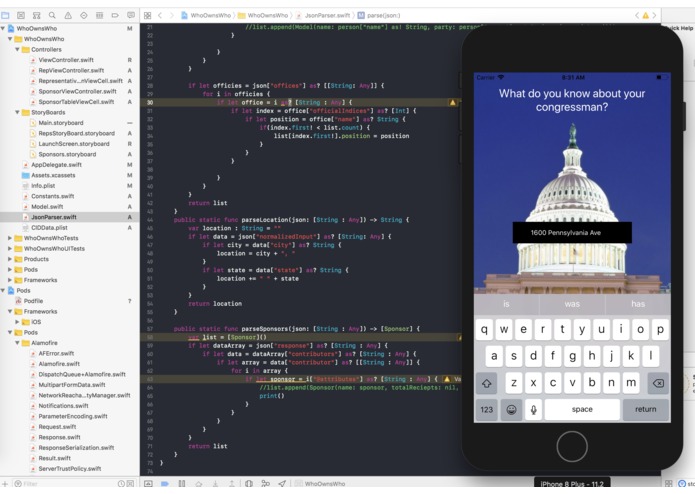This screenshot has width=695, height=494.
Task: Select Info.plist file
Action: [43, 186]
